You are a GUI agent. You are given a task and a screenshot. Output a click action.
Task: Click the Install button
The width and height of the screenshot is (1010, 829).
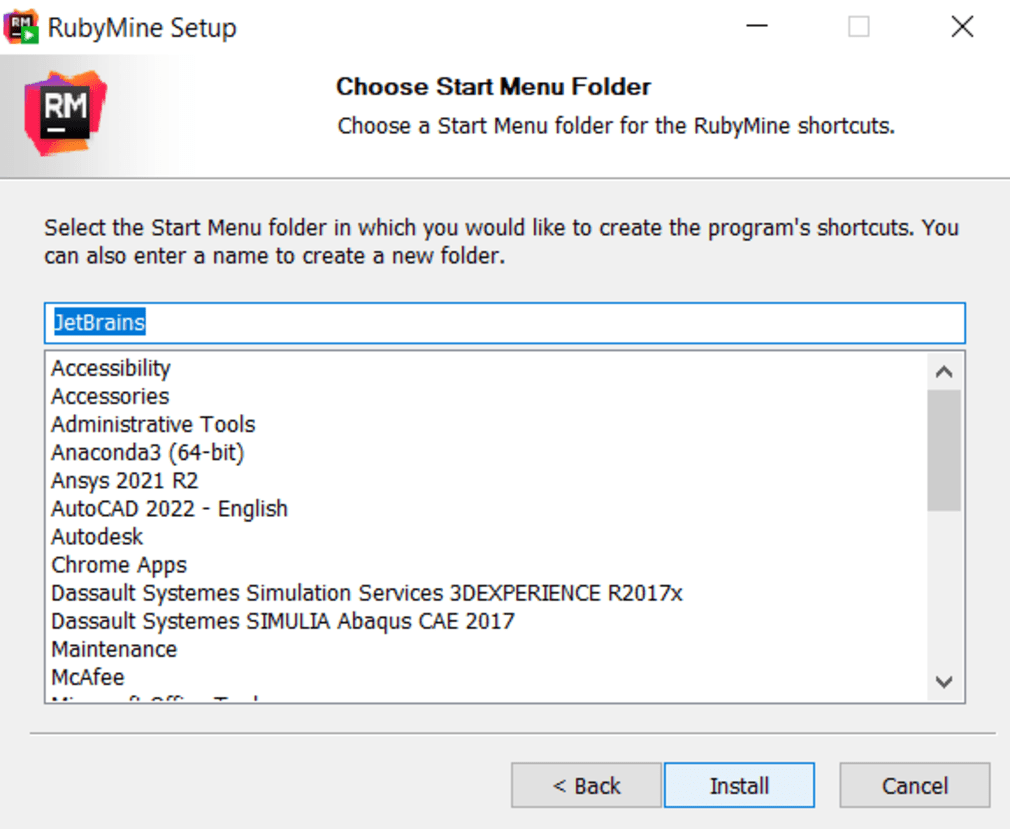(739, 786)
